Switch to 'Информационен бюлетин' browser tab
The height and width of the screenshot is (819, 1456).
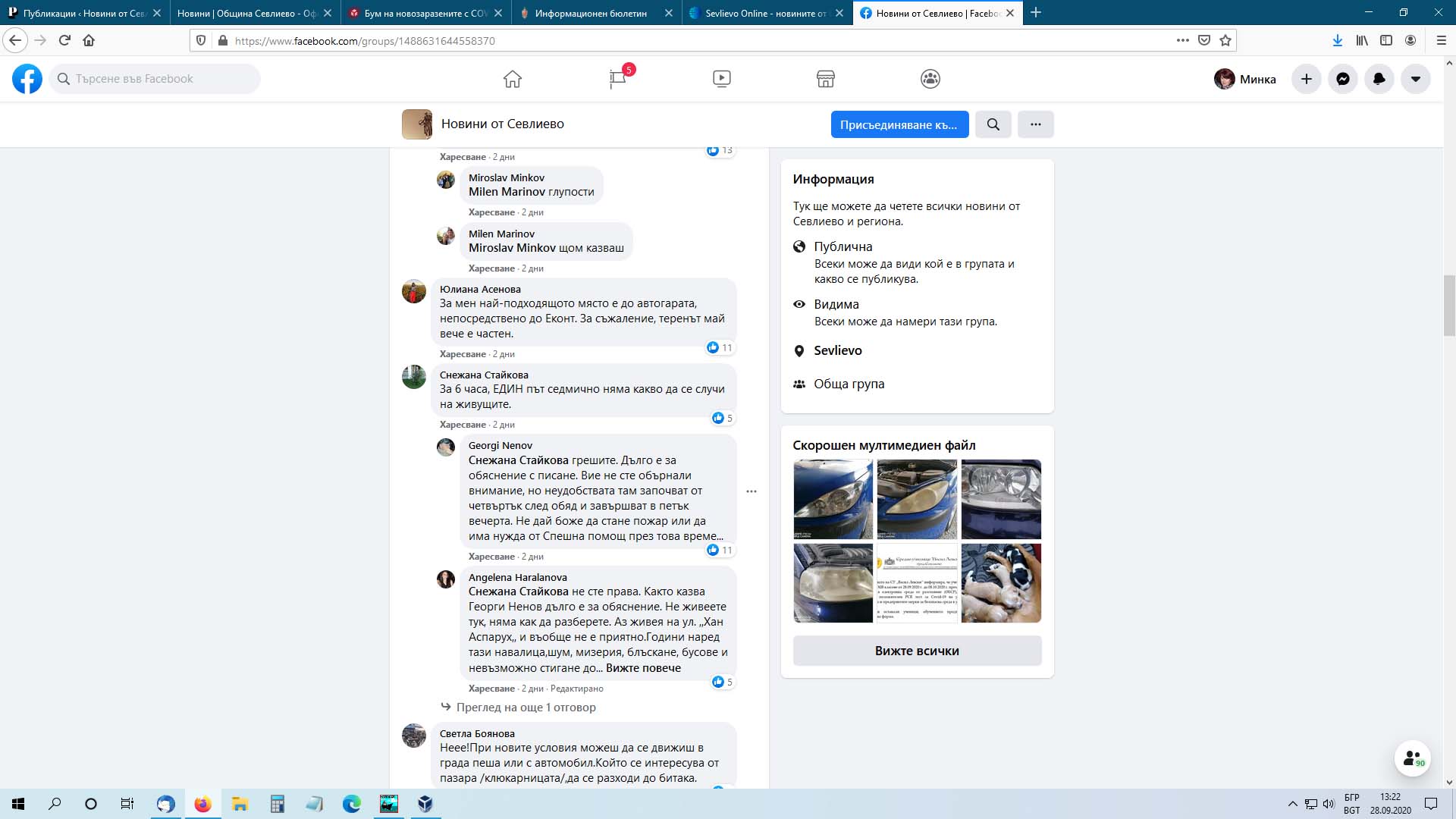(590, 13)
